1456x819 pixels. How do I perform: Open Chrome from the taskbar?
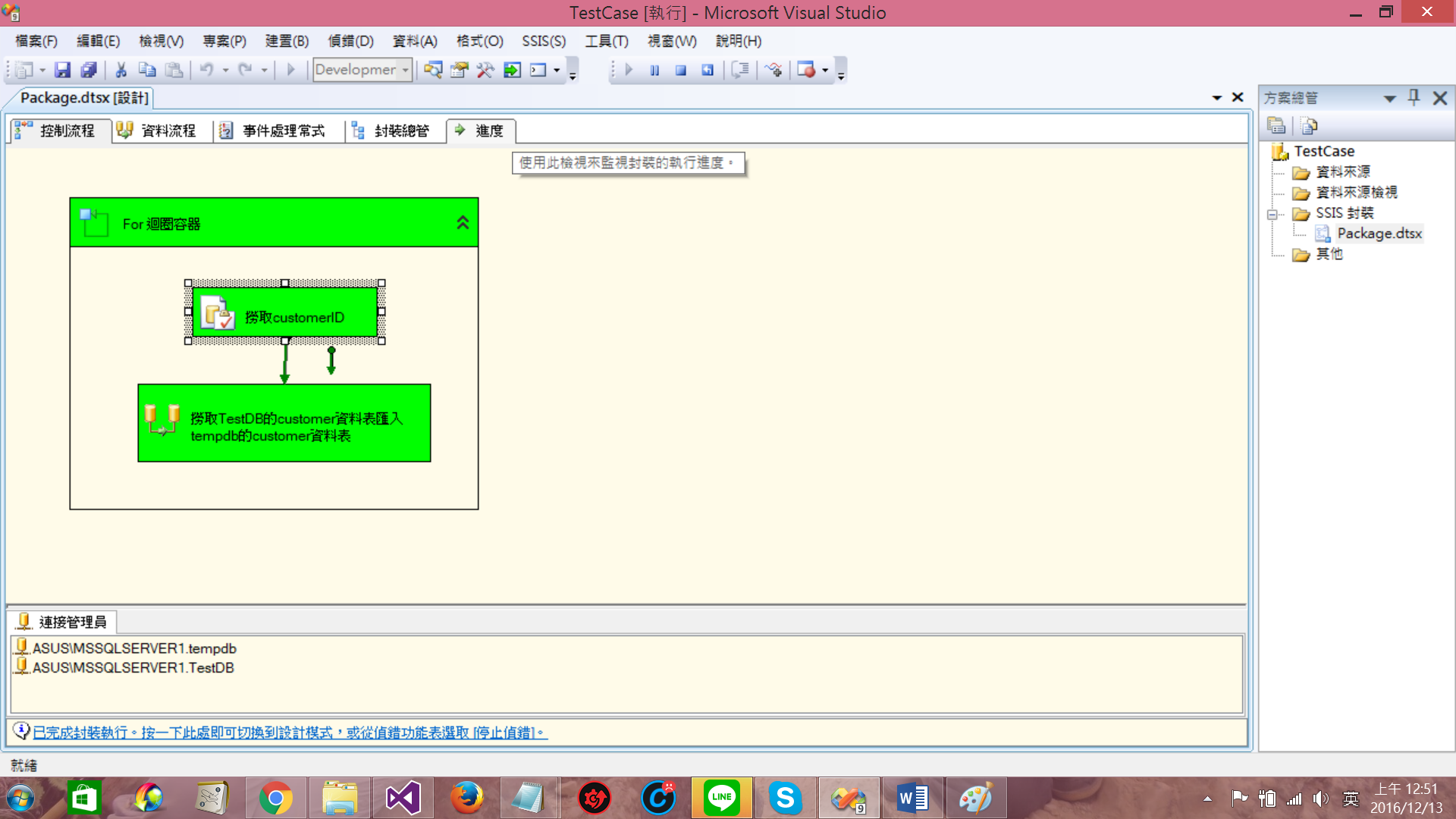tap(276, 798)
